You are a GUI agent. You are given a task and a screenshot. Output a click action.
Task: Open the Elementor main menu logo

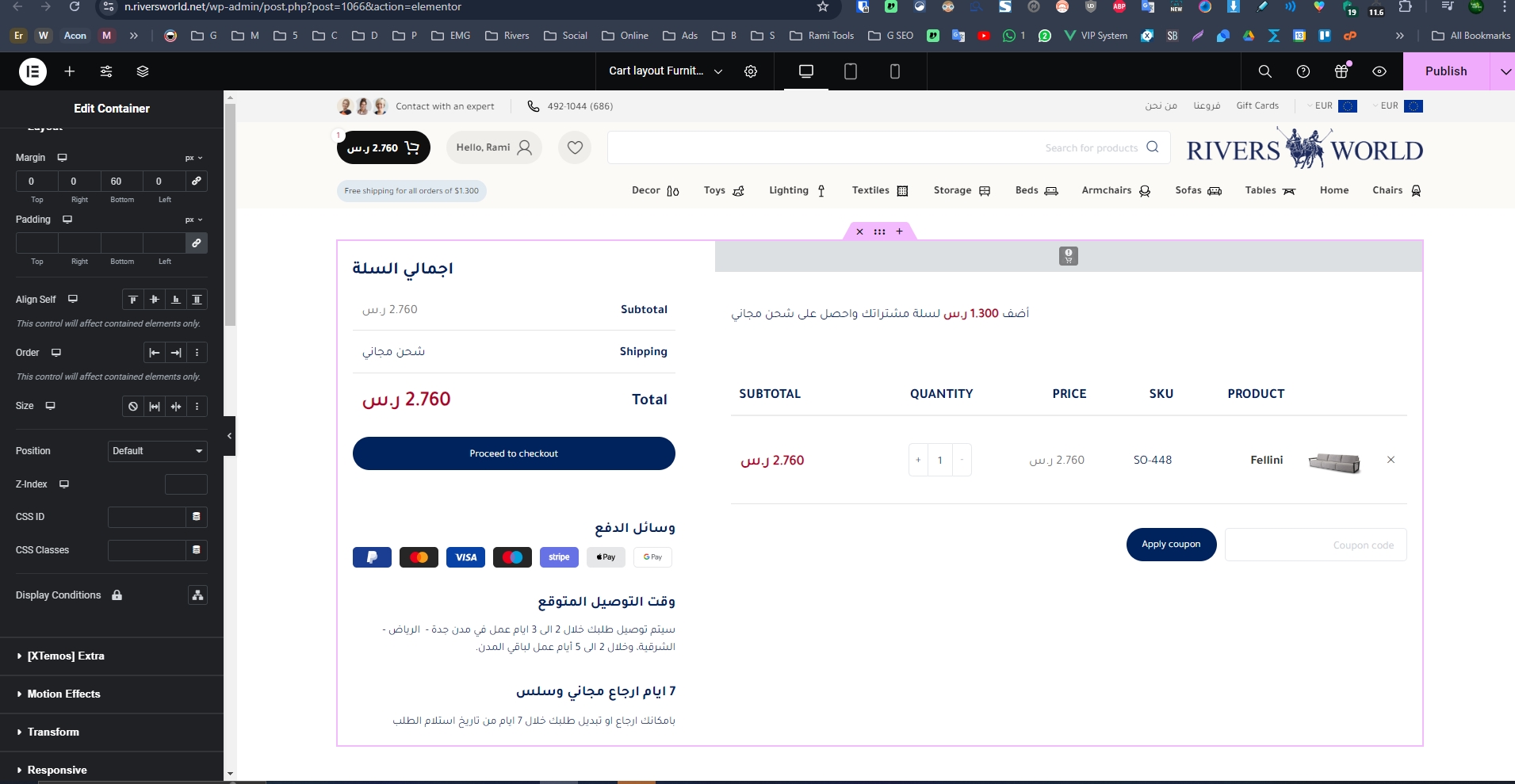(33, 71)
